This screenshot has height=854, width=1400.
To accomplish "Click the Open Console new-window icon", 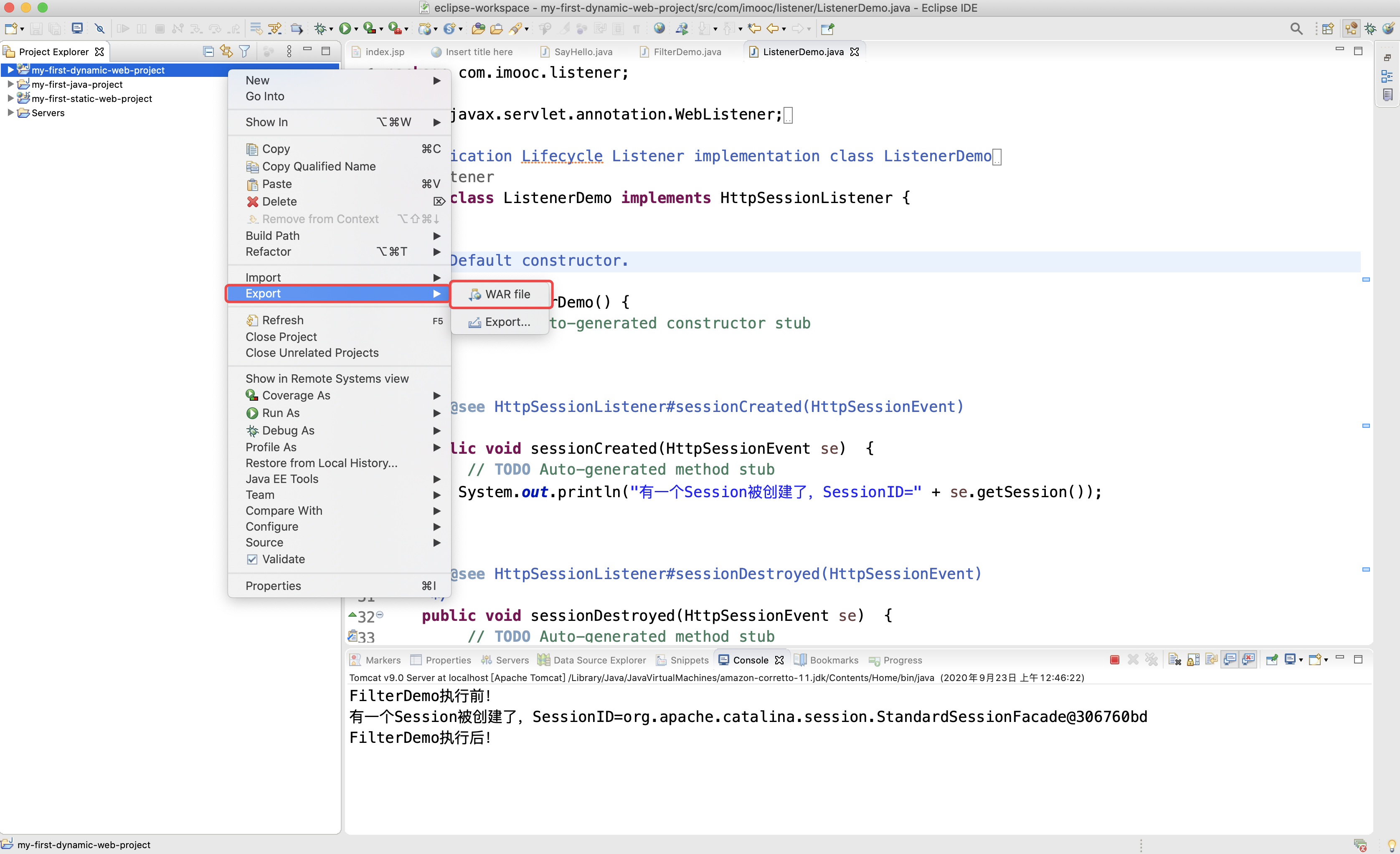I will 1314,660.
